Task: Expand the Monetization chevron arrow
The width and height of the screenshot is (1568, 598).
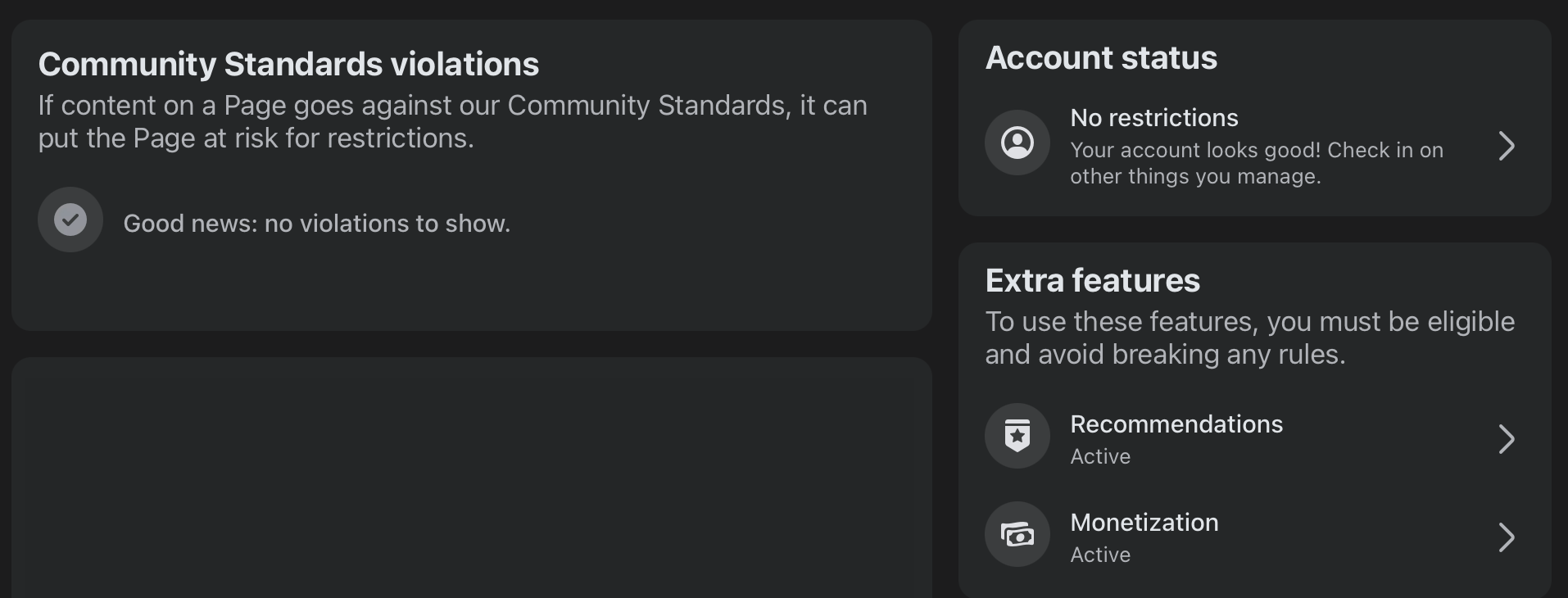Action: coord(1506,537)
